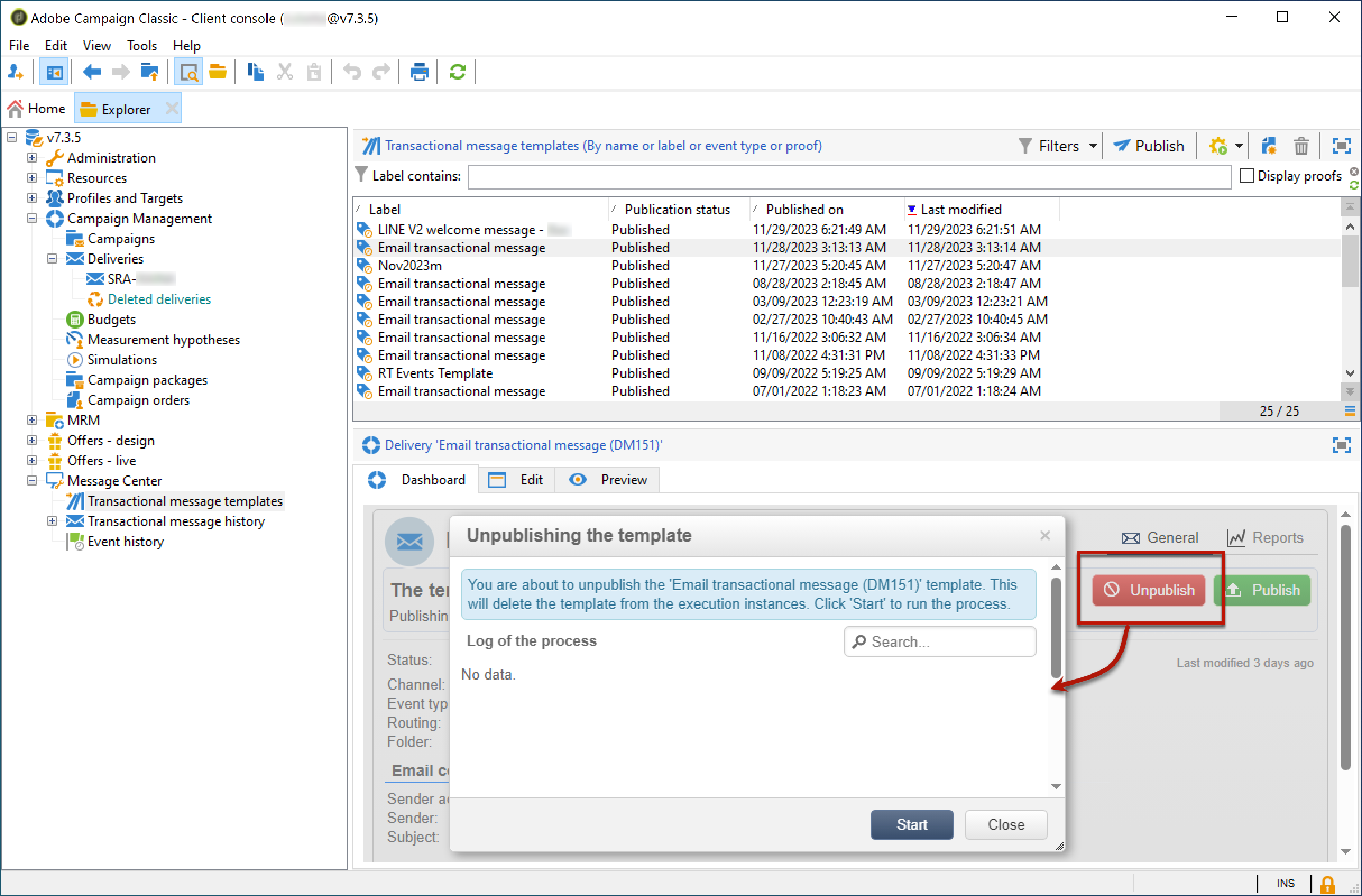Expand the Administration tree node
Image resolution: width=1362 pixels, height=896 pixels.
(32, 158)
